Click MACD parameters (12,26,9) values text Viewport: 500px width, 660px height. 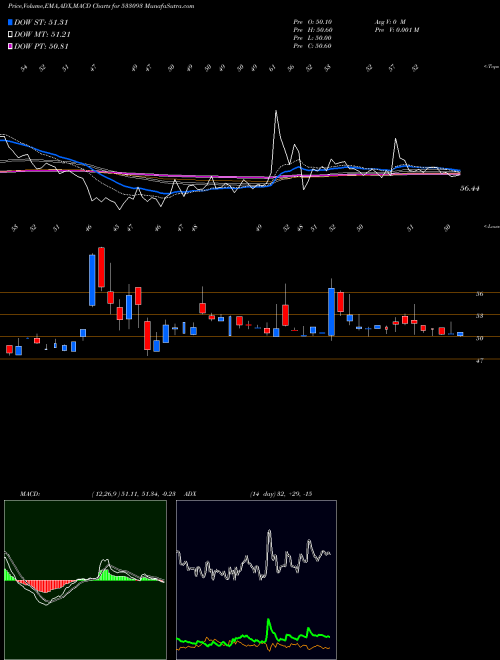pos(136,494)
